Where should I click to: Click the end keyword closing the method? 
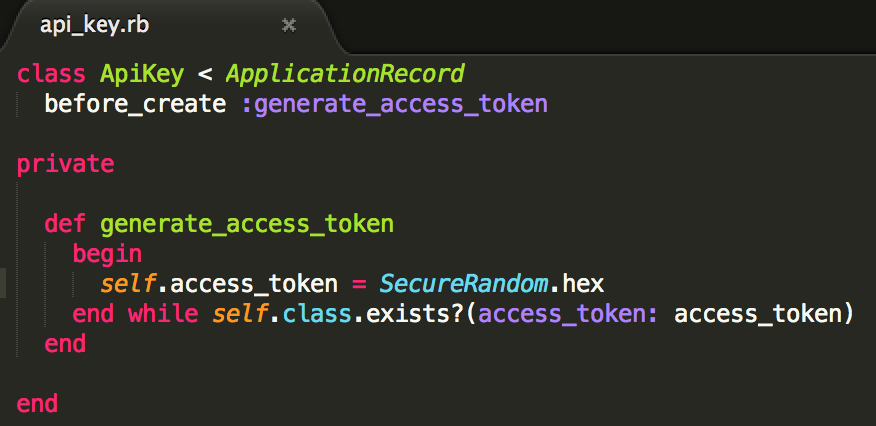[x=65, y=344]
